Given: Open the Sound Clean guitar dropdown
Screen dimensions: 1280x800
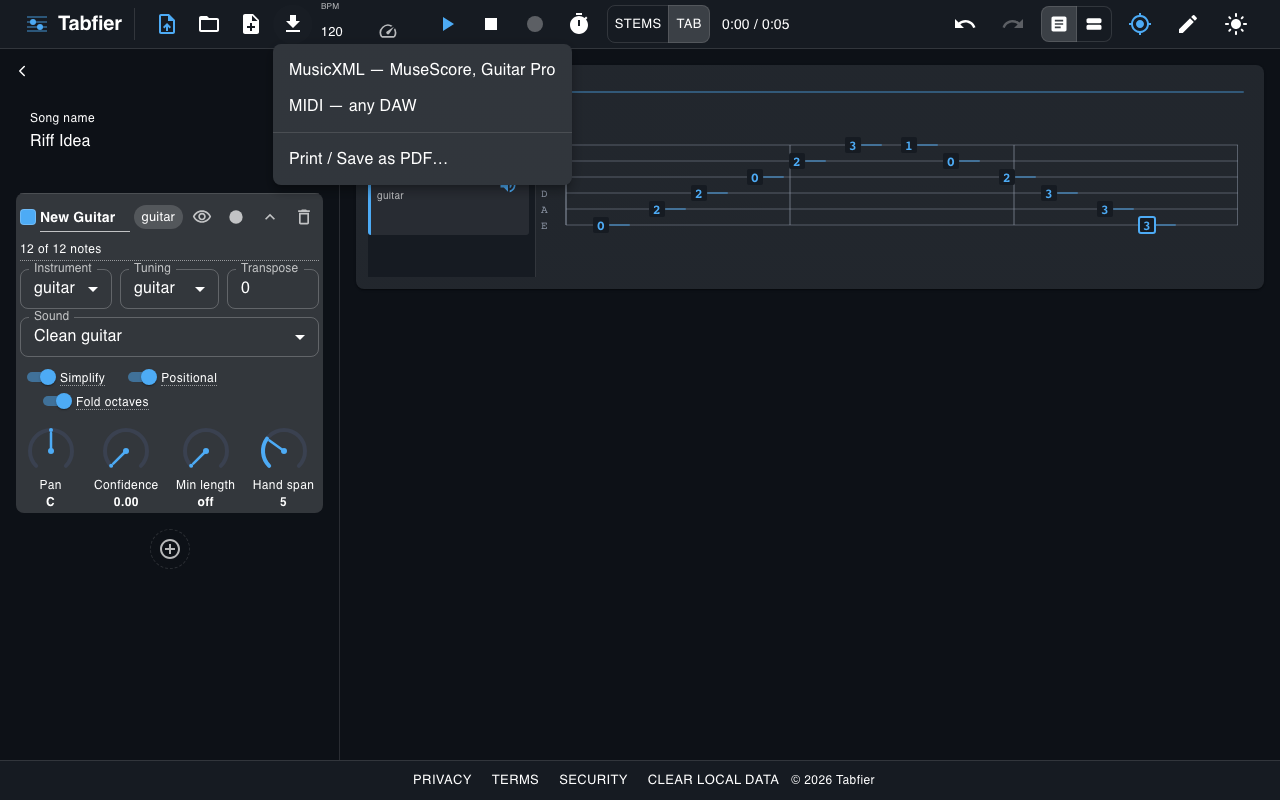Looking at the screenshot, I should [x=169, y=336].
